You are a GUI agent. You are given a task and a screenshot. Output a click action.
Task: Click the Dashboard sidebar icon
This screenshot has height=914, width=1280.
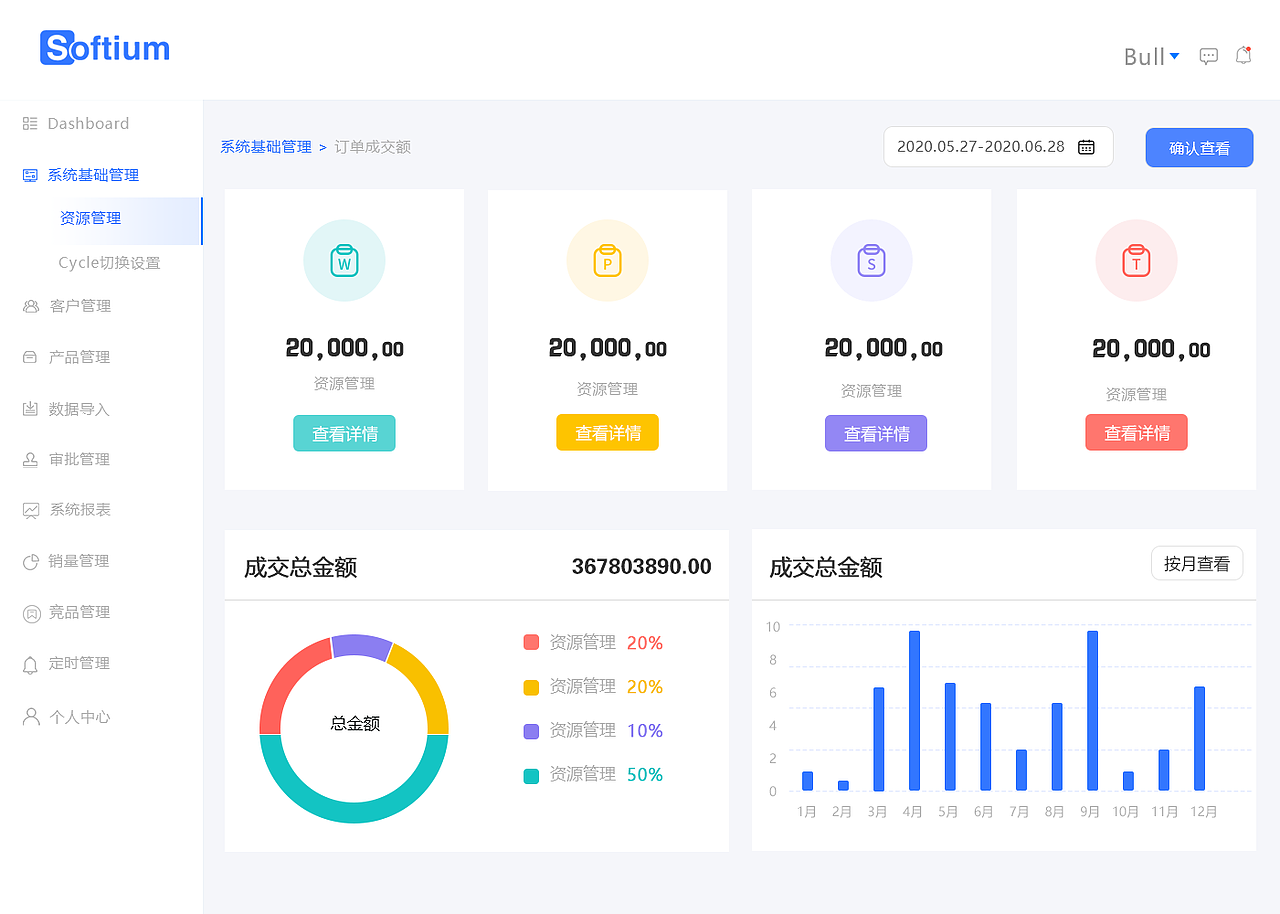coord(30,124)
